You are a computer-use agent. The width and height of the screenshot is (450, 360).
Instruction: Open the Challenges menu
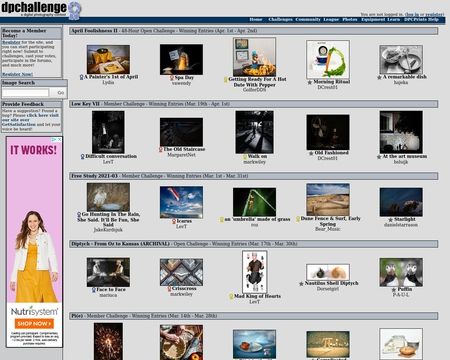coord(280,20)
